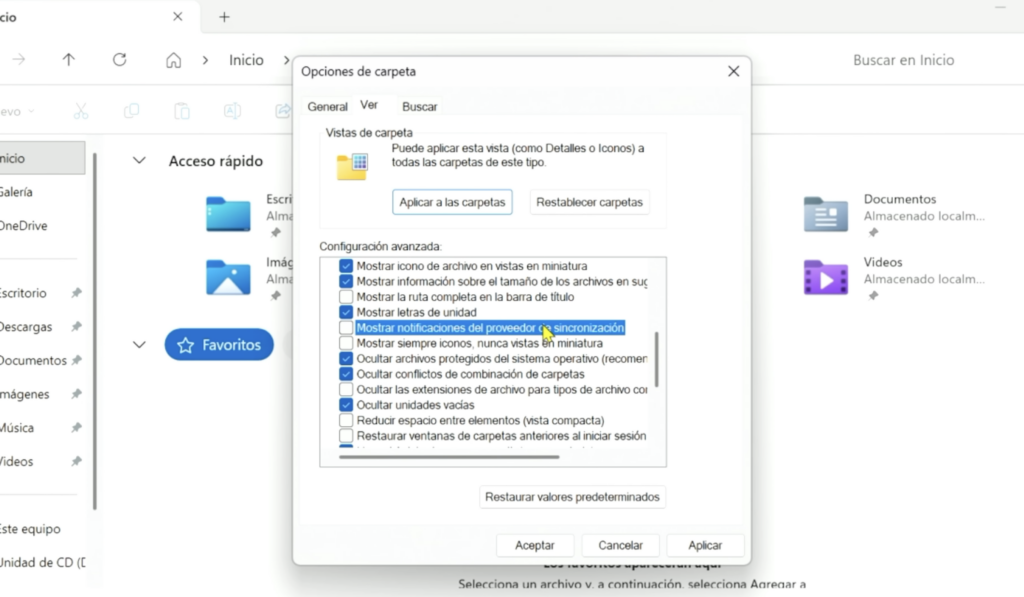This screenshot has height=597, width=1024.
Task: Click the vertical scrollbar in Configuración avanzada list
Action: pyautogui.click(x=656, y=359)
